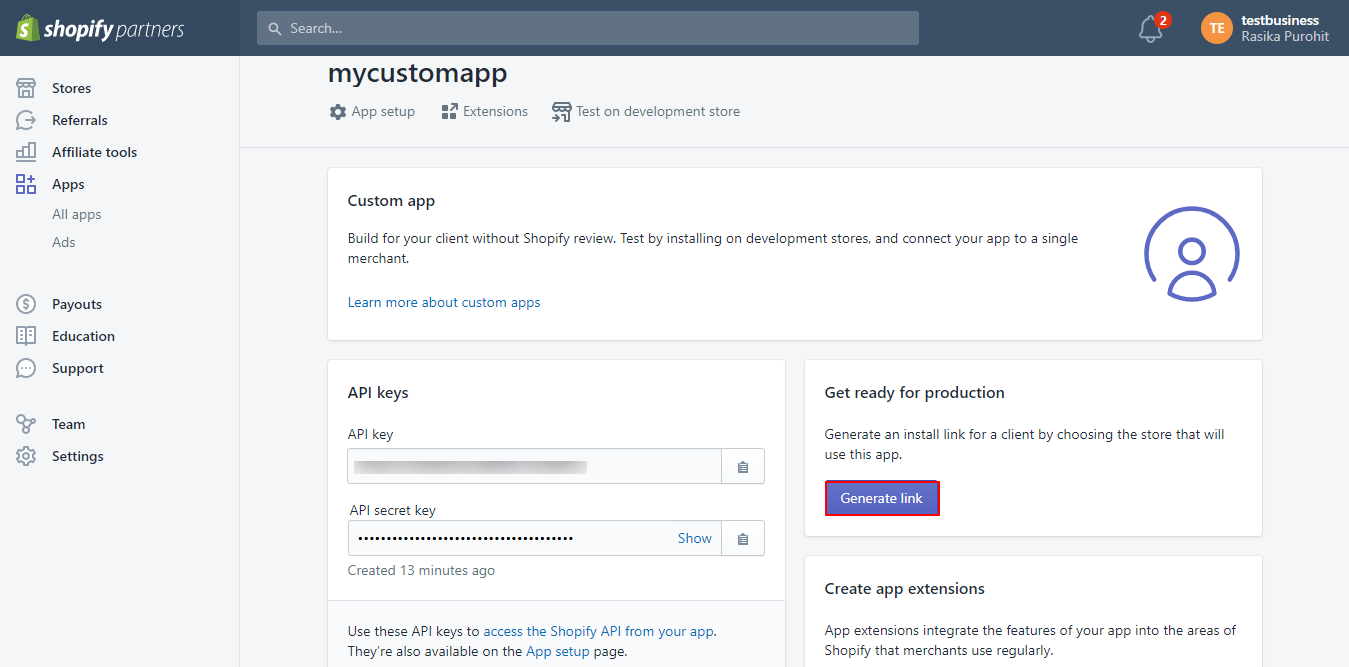The height and width of the screenshot is (667, 1349).
Task: Click the Apps grid icon
Action: tap(26, 184)
